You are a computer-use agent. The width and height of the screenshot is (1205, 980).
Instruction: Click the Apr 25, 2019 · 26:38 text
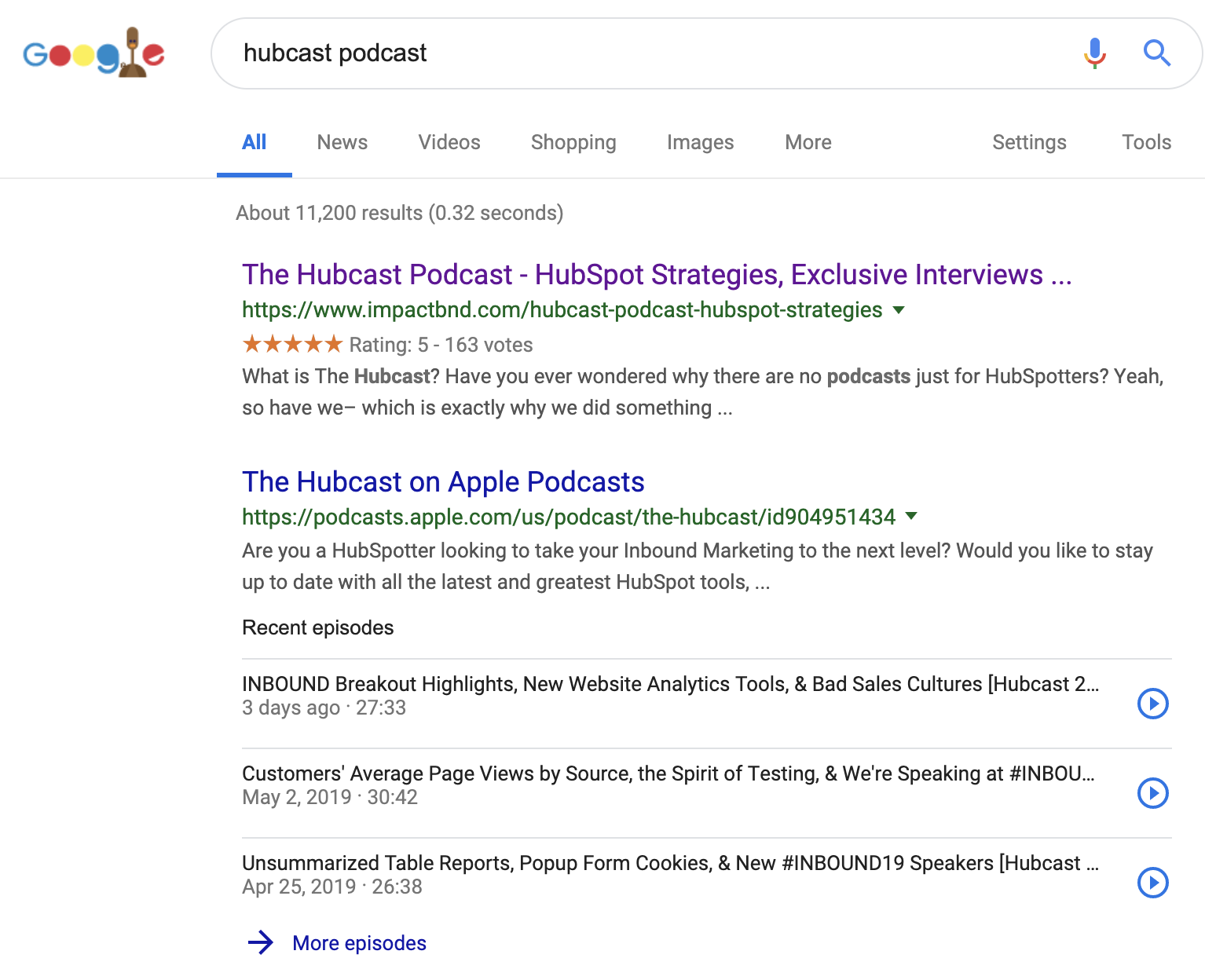332,887
